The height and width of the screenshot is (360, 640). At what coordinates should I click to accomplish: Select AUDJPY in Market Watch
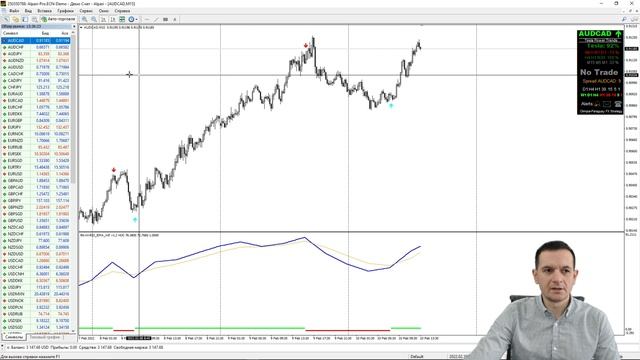click(x=36, y=54)
